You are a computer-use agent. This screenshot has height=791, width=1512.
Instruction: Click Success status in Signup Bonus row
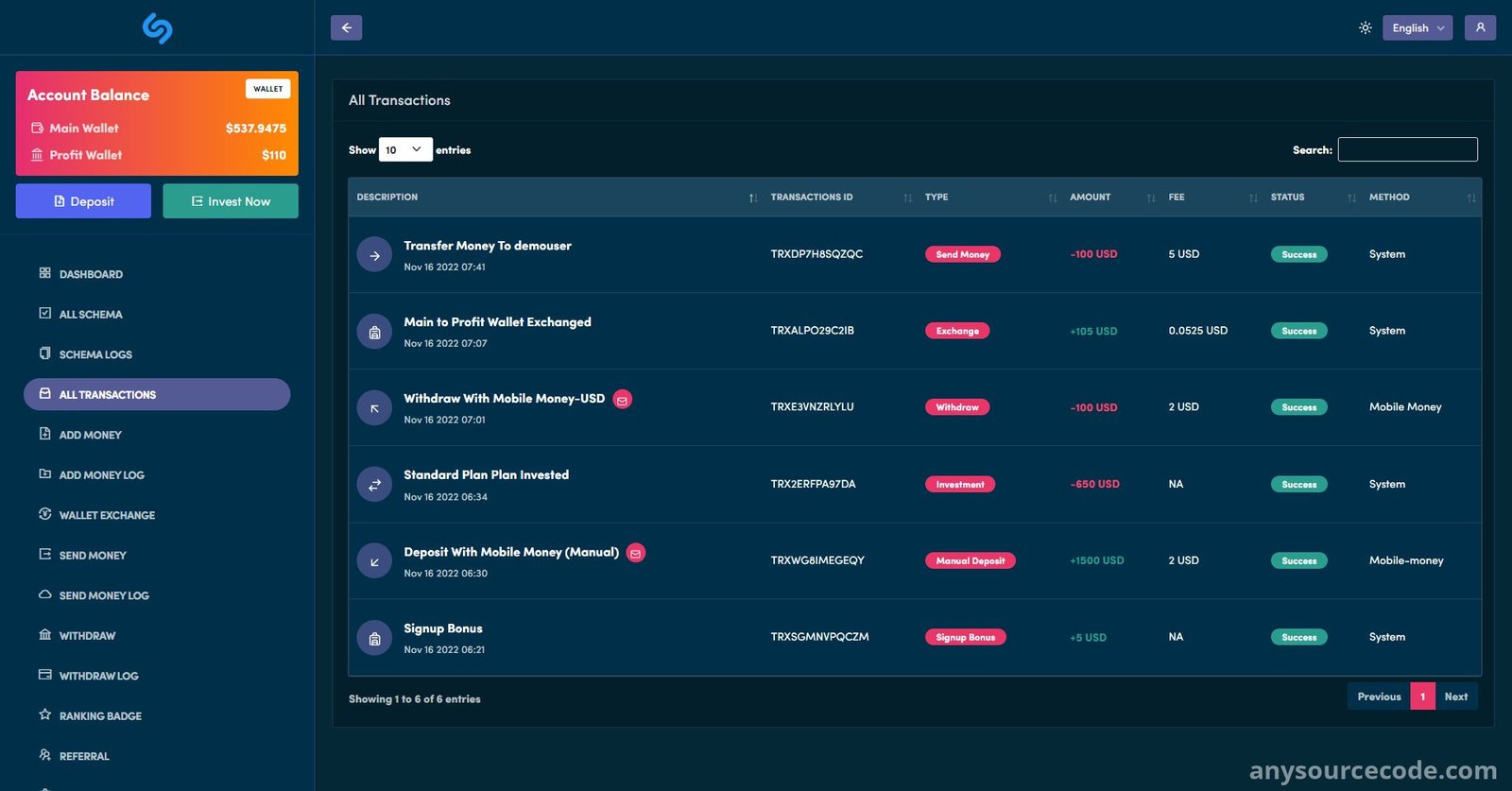1299,637
